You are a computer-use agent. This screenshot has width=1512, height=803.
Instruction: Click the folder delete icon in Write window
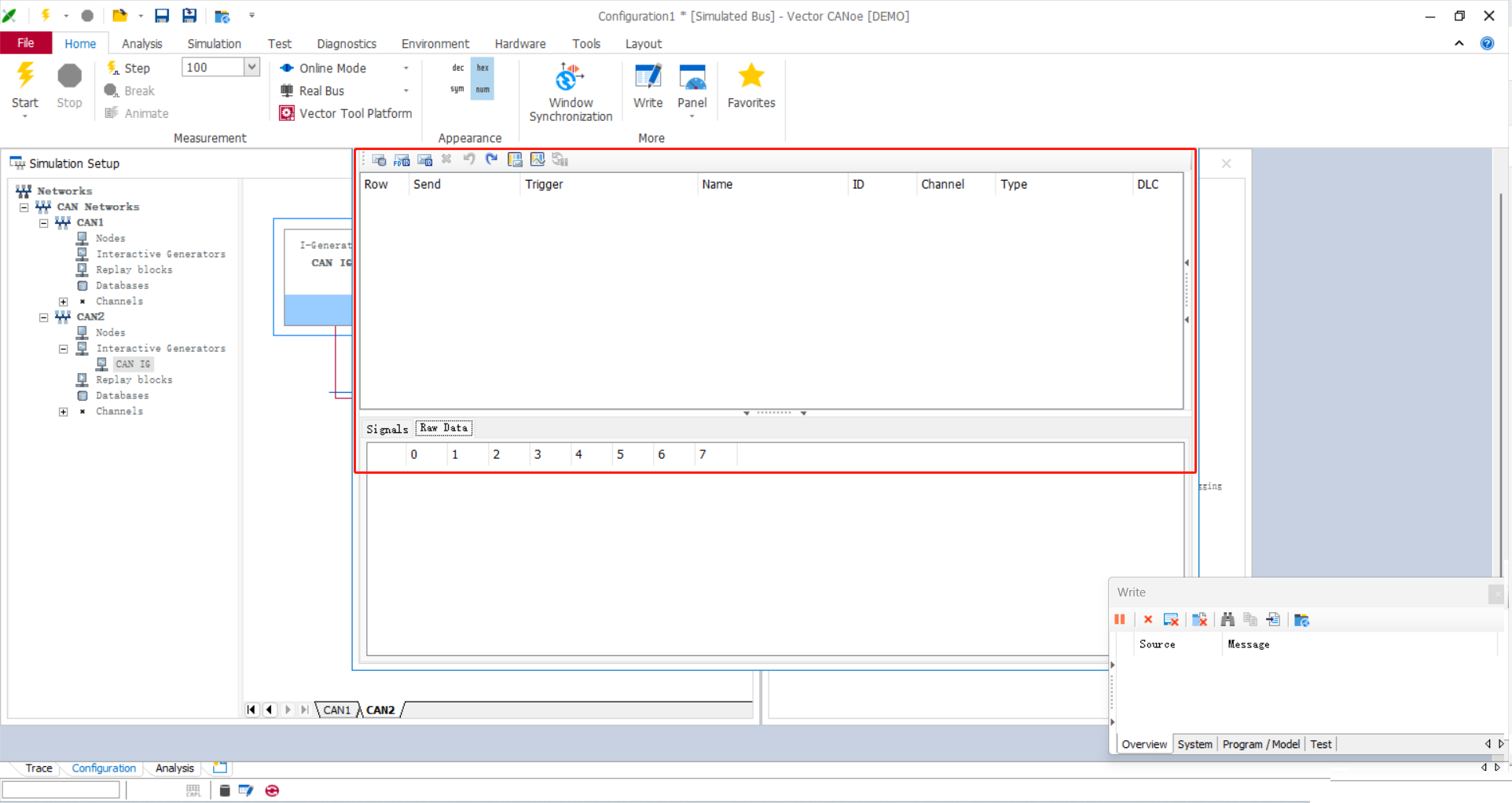(1200, 620)
